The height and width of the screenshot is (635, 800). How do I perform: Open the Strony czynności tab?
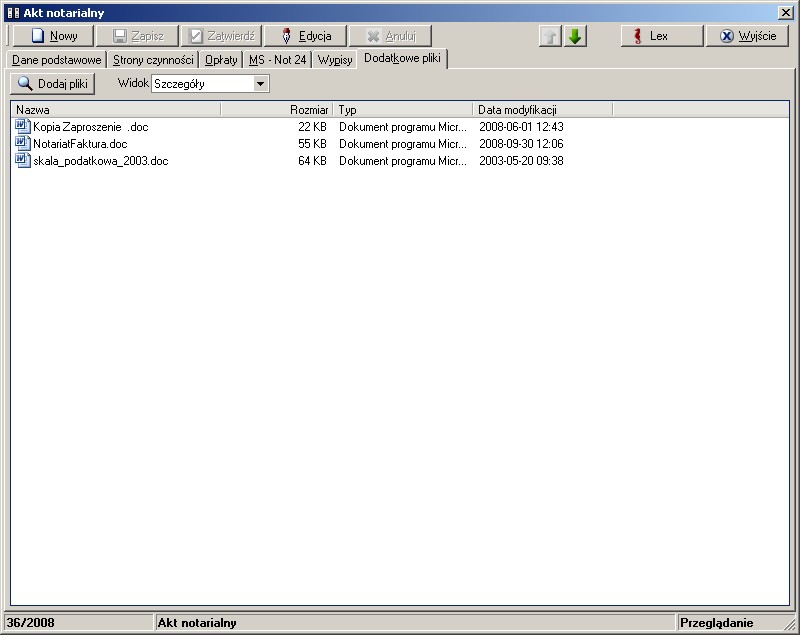(153, 60)
